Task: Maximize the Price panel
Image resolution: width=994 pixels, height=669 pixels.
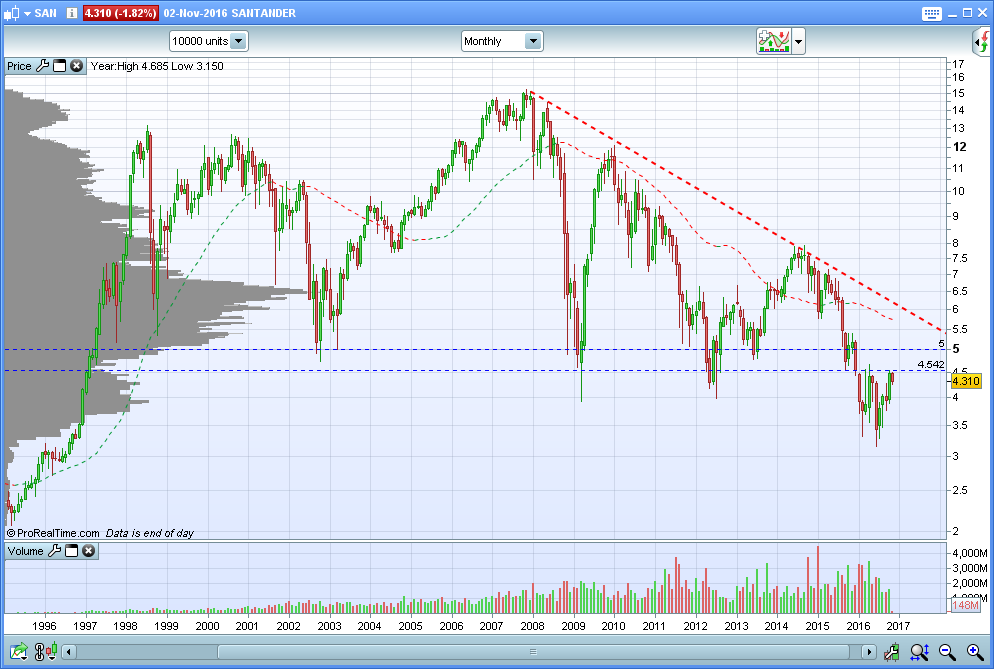Action: coord(60,66)
